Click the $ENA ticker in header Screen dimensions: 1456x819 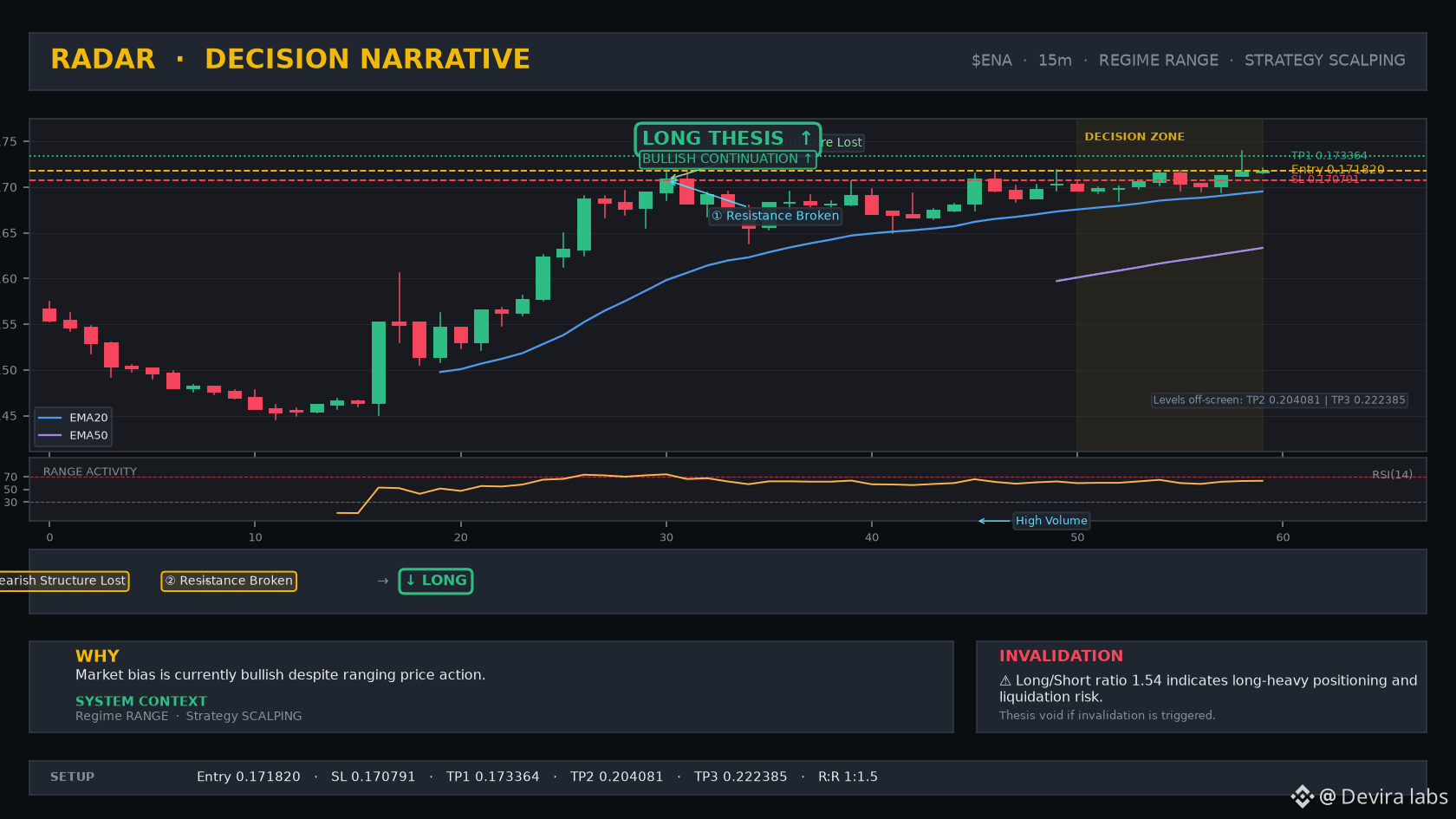point(991,61)
